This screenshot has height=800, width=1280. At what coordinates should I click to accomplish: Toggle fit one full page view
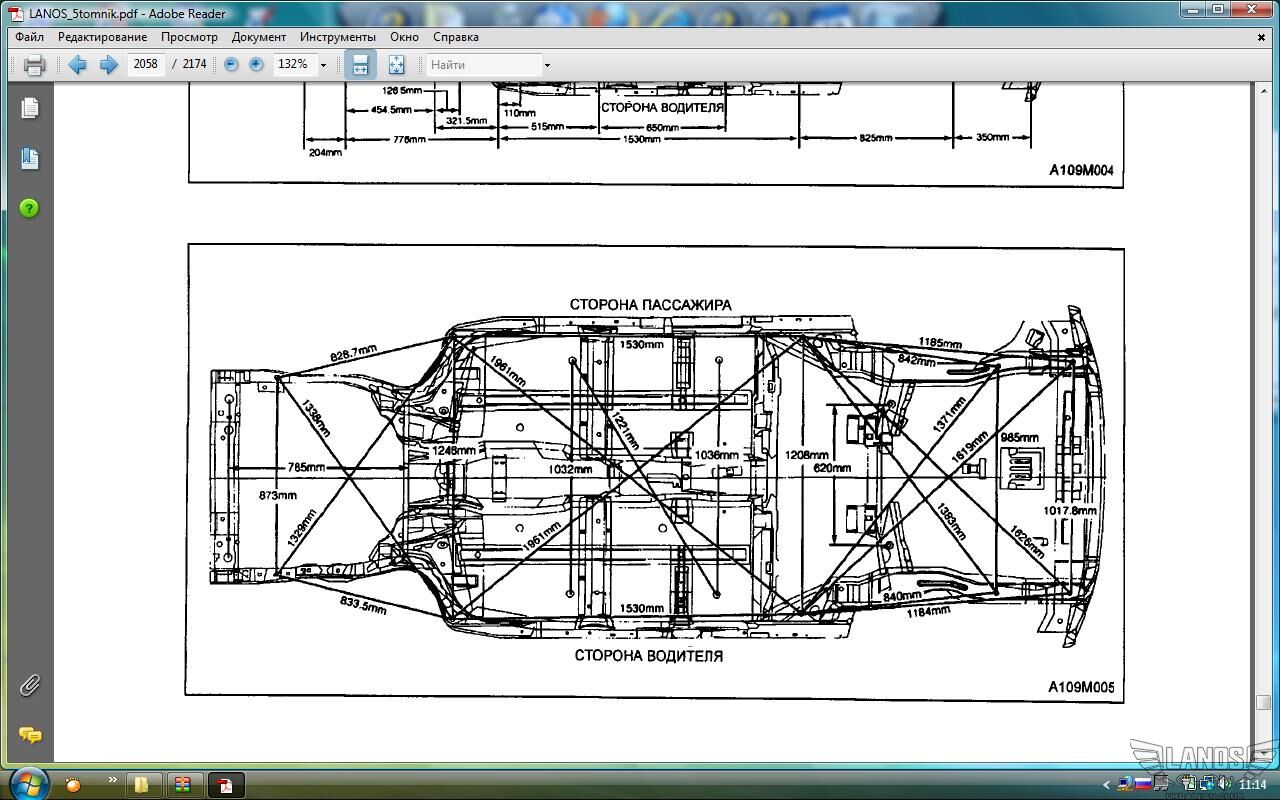pyautogui.click(x=396, y=65)
